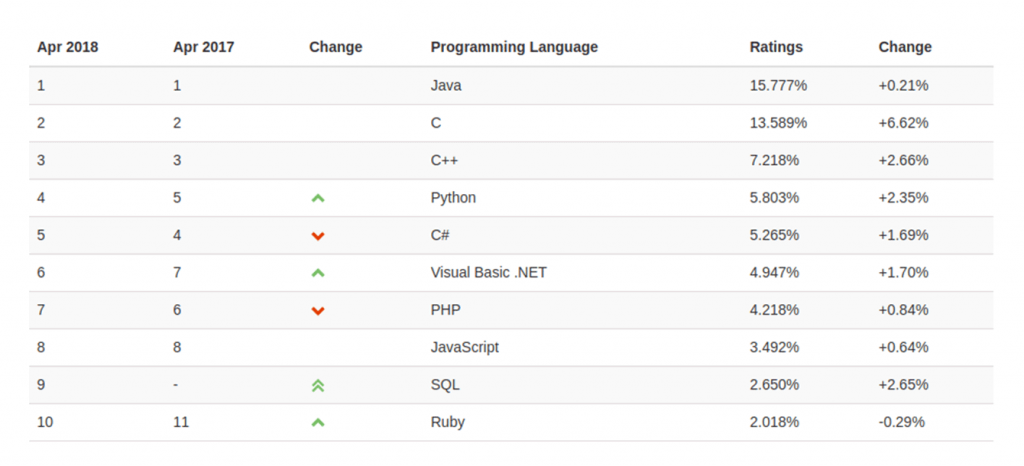Click the red down arrow in C# row
Screen dimensions: 1024x466
[x=317, y=236]
